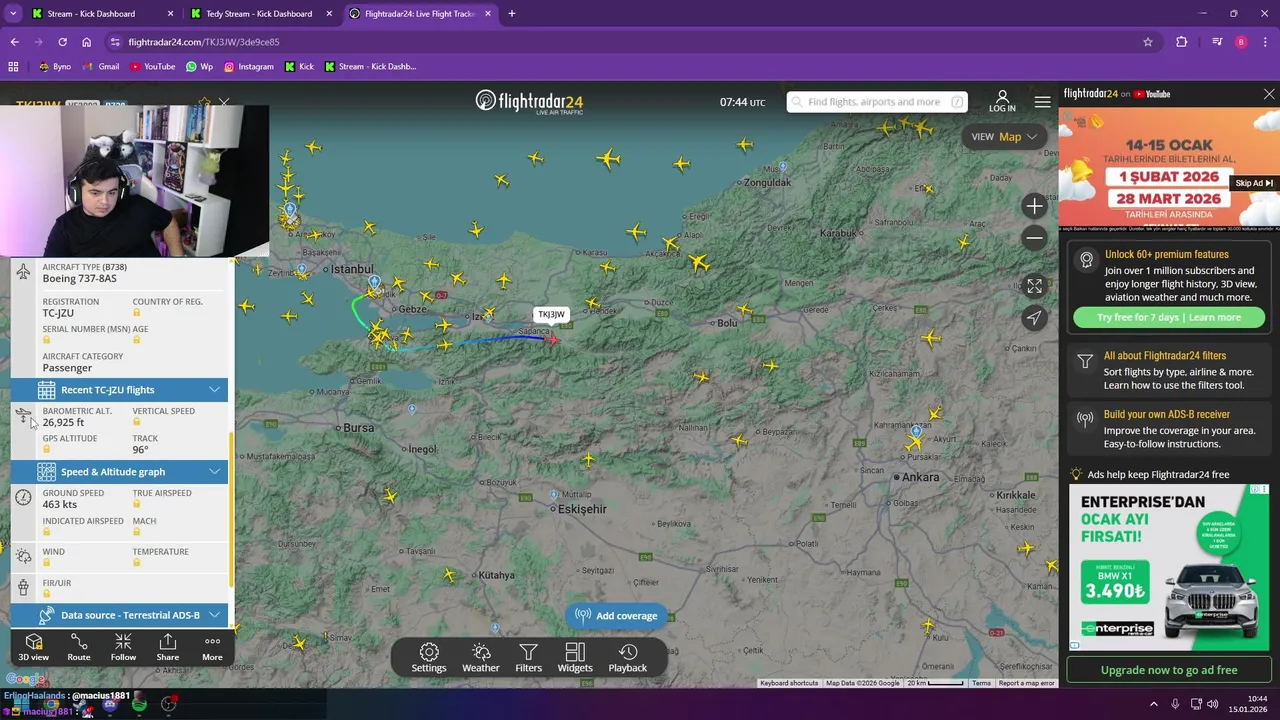The width and height of the screenshot is (1280, 720).
Task: Open map Settings at bottom toolbar
Action: (429, 658)
